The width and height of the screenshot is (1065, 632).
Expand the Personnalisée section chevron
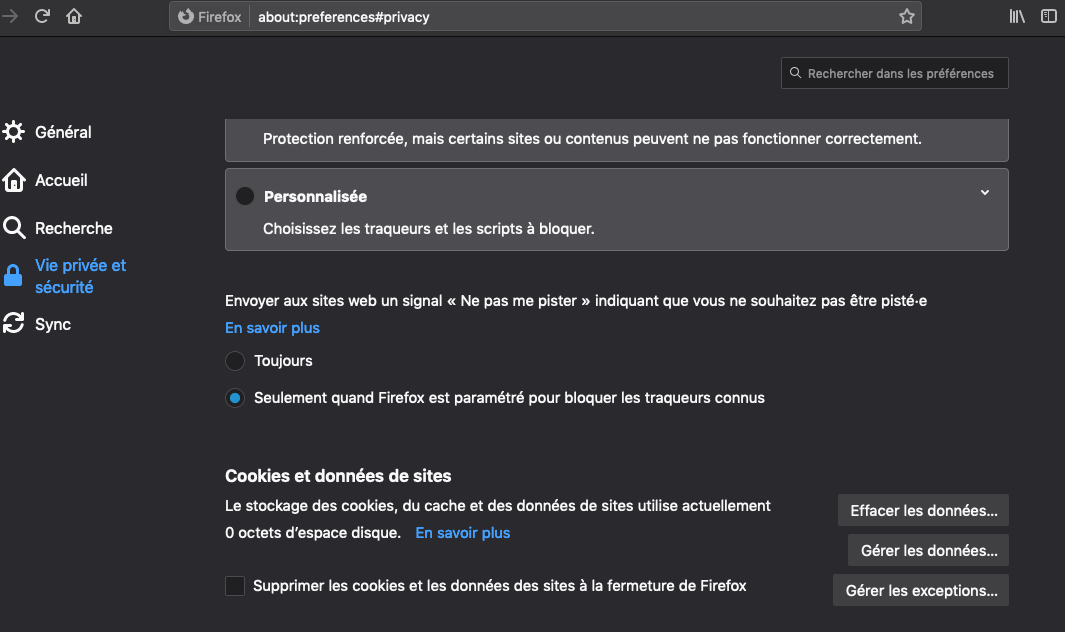coord(985,193)
